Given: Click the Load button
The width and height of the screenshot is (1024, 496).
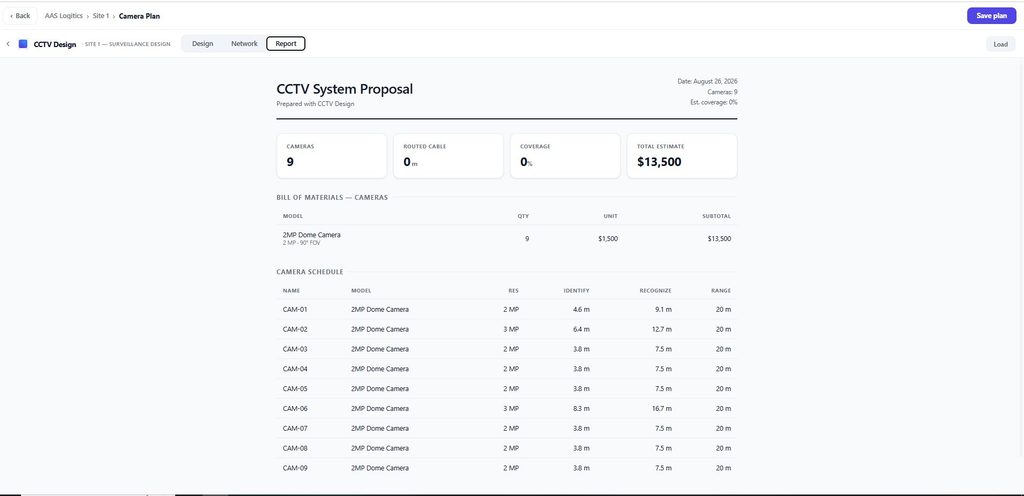Looking at the screenshot, I should pos(1000,44).
